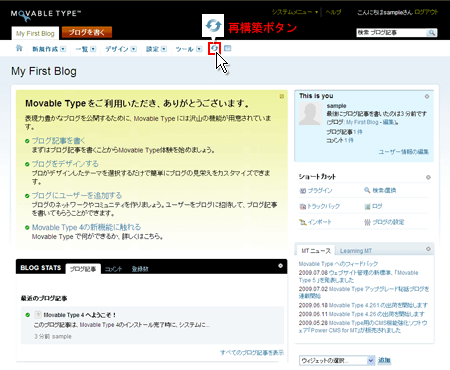Image resolution: width=450 pixels, height=370 pixels.
Task: Click the orange ブログを書く button
Action: pos(87,32)
